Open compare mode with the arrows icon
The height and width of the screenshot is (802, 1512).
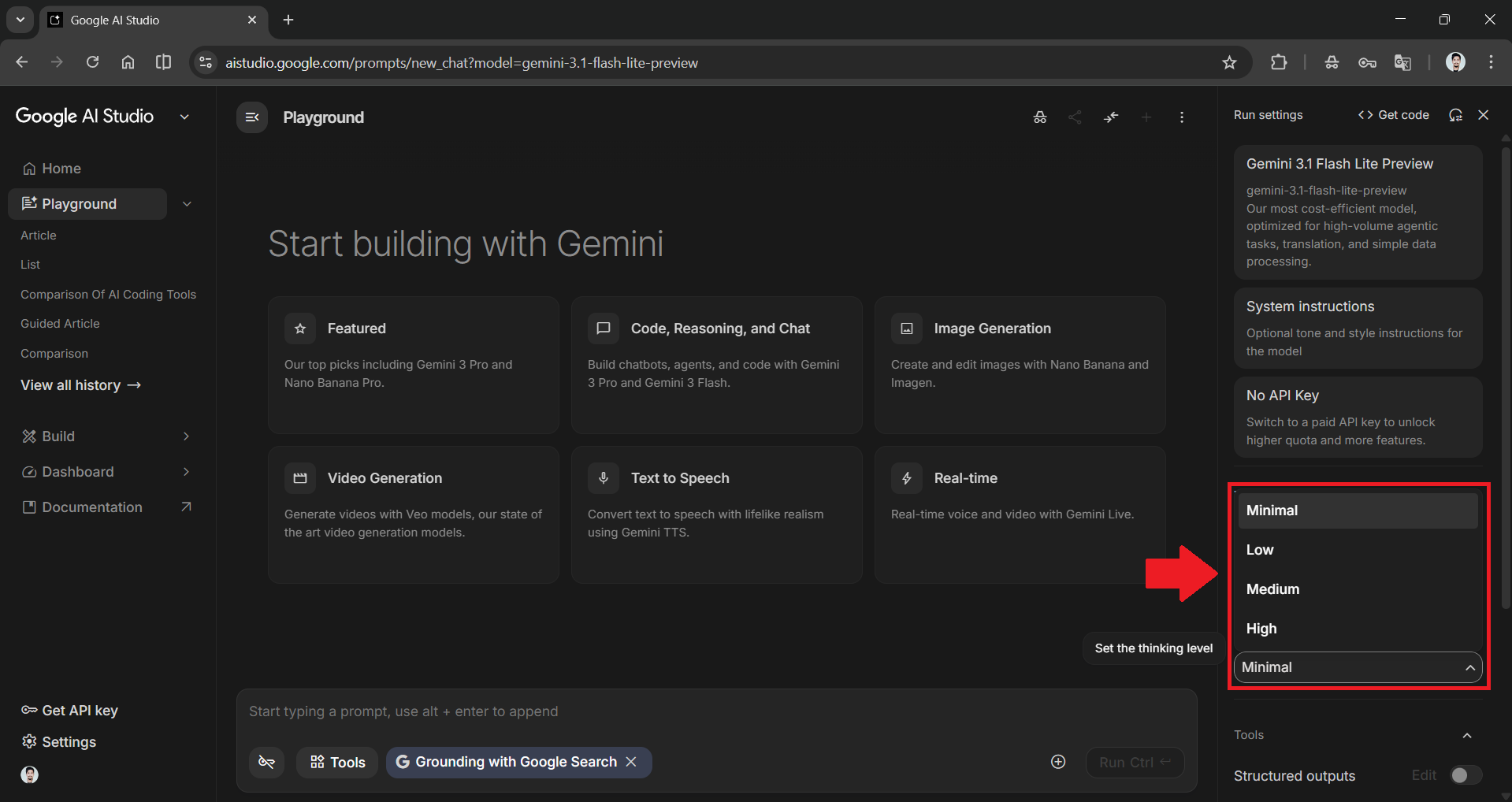(x=1111, y=117)
